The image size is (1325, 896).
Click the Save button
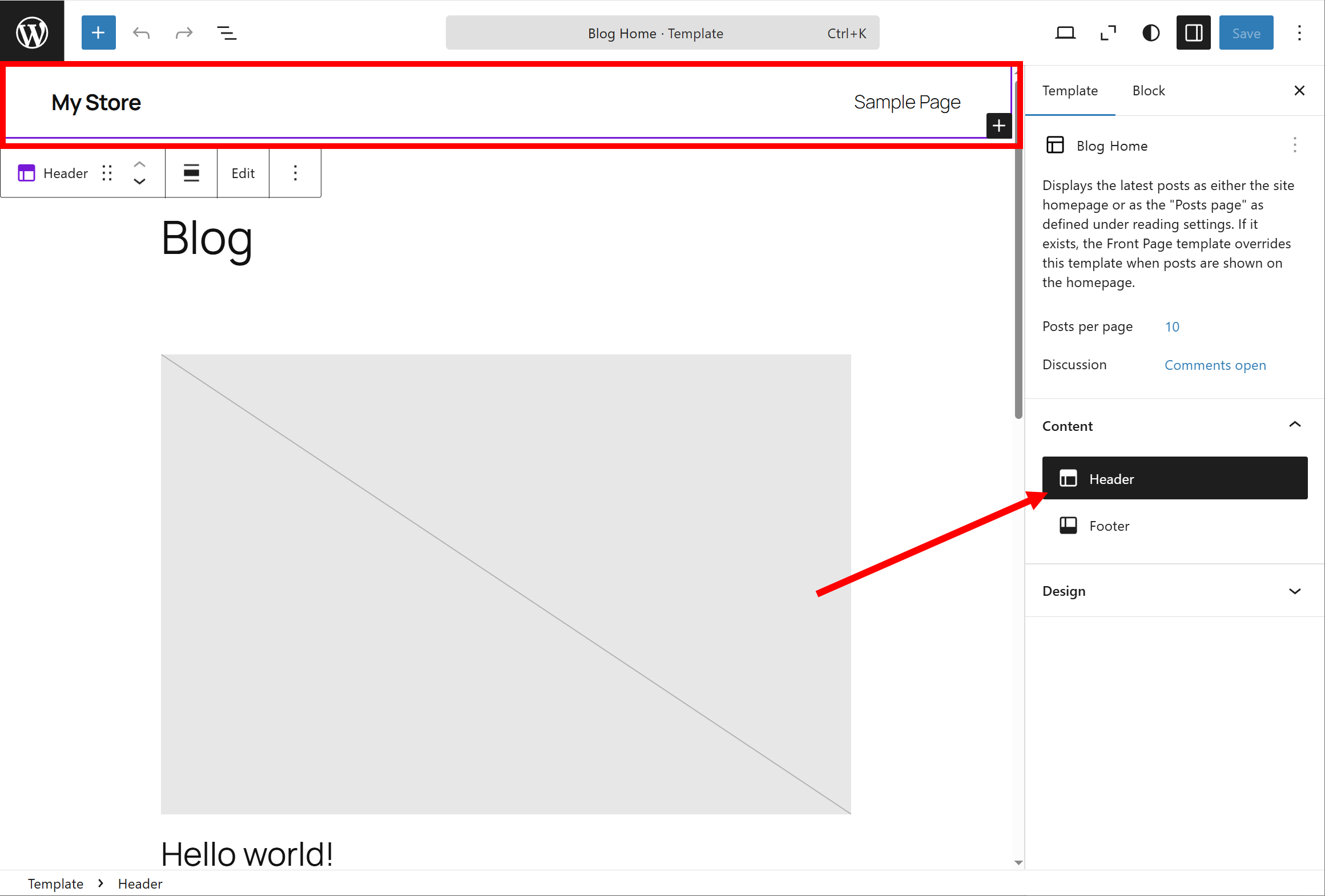(x=1246, y=33)
